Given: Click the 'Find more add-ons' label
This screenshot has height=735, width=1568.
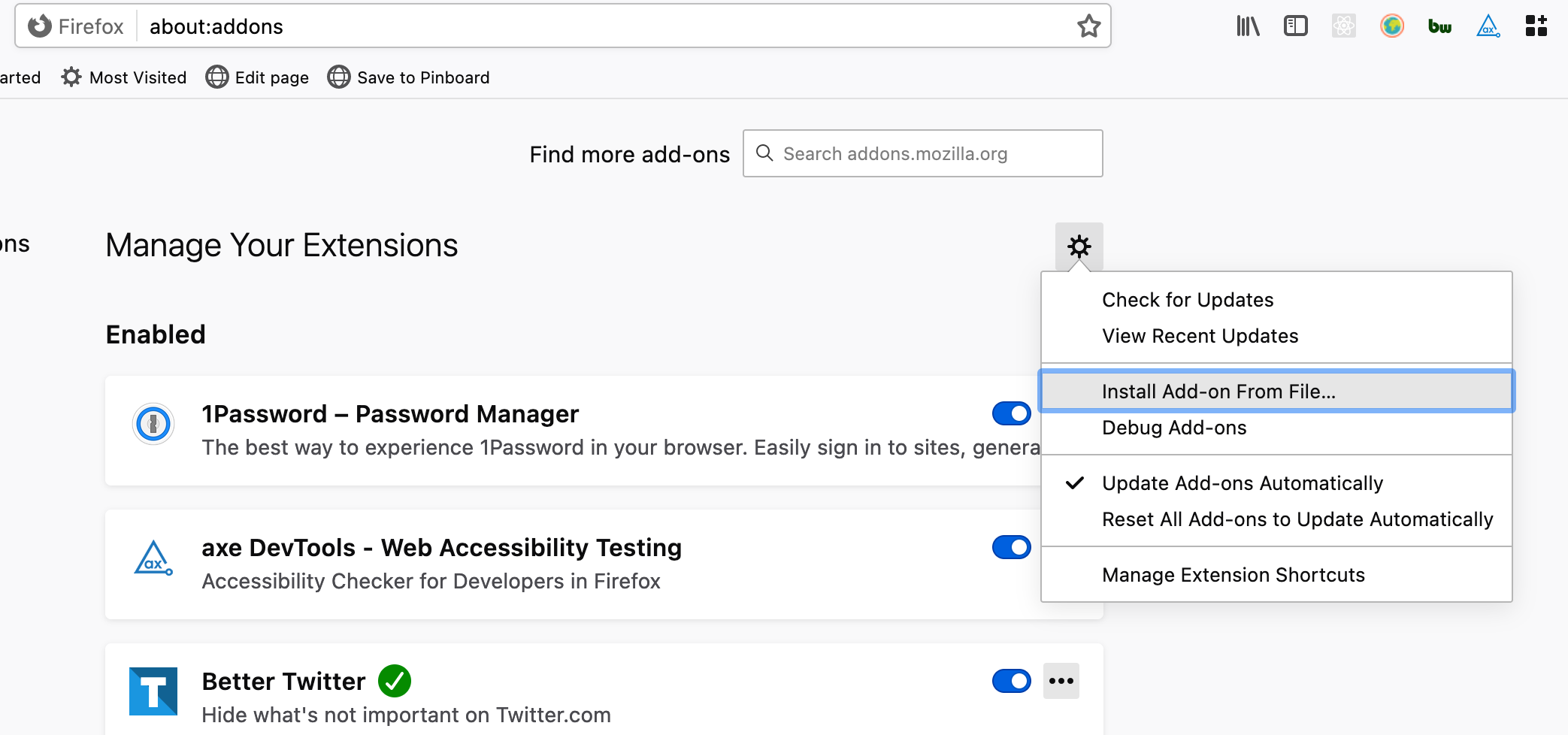Looking at the screenshot, I should tap(630, 154).
